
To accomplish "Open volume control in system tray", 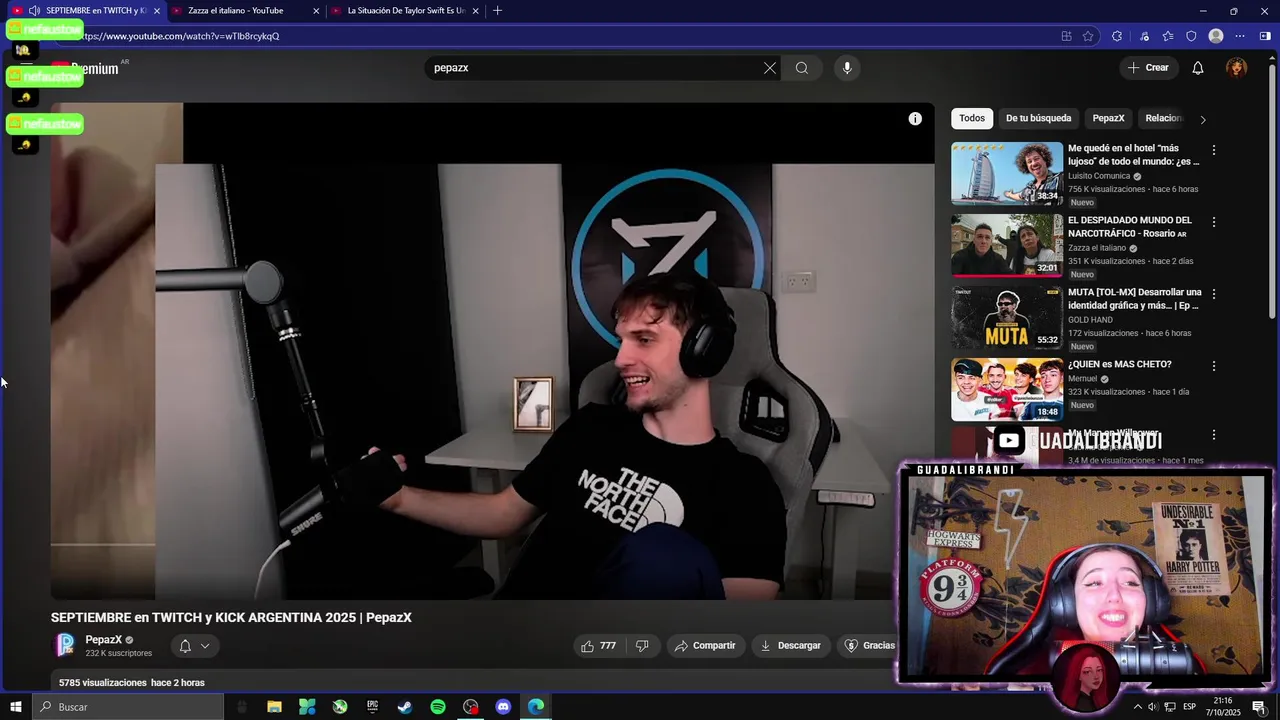I will click(1152, 707).
